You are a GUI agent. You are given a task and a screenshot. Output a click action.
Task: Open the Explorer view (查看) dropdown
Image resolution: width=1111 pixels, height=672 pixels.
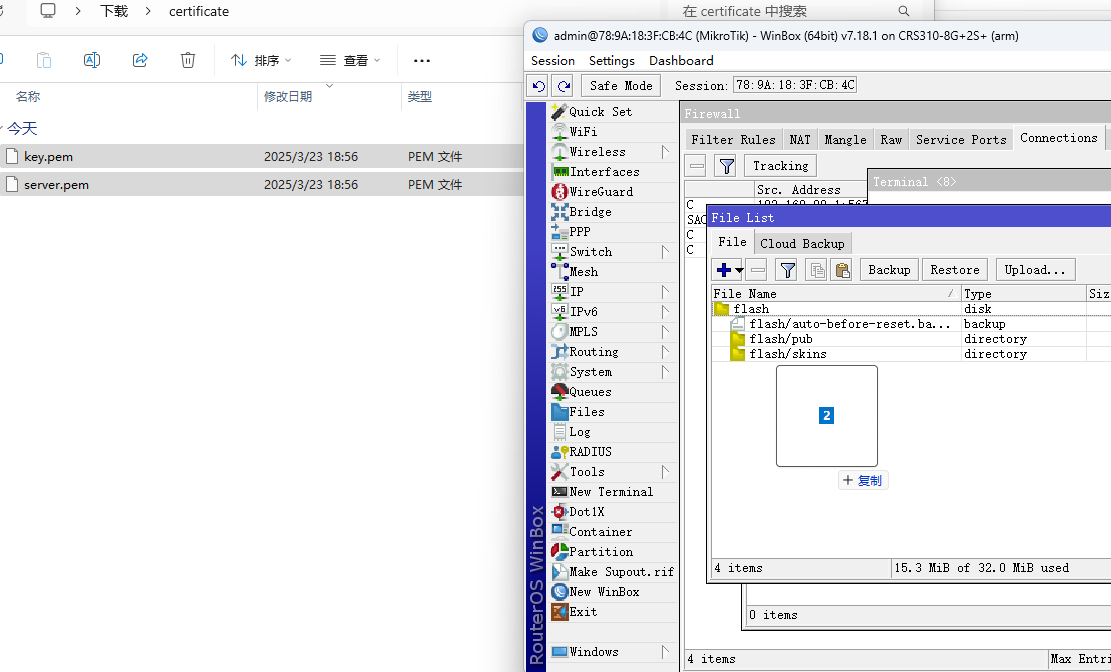[x=350, y=60]
